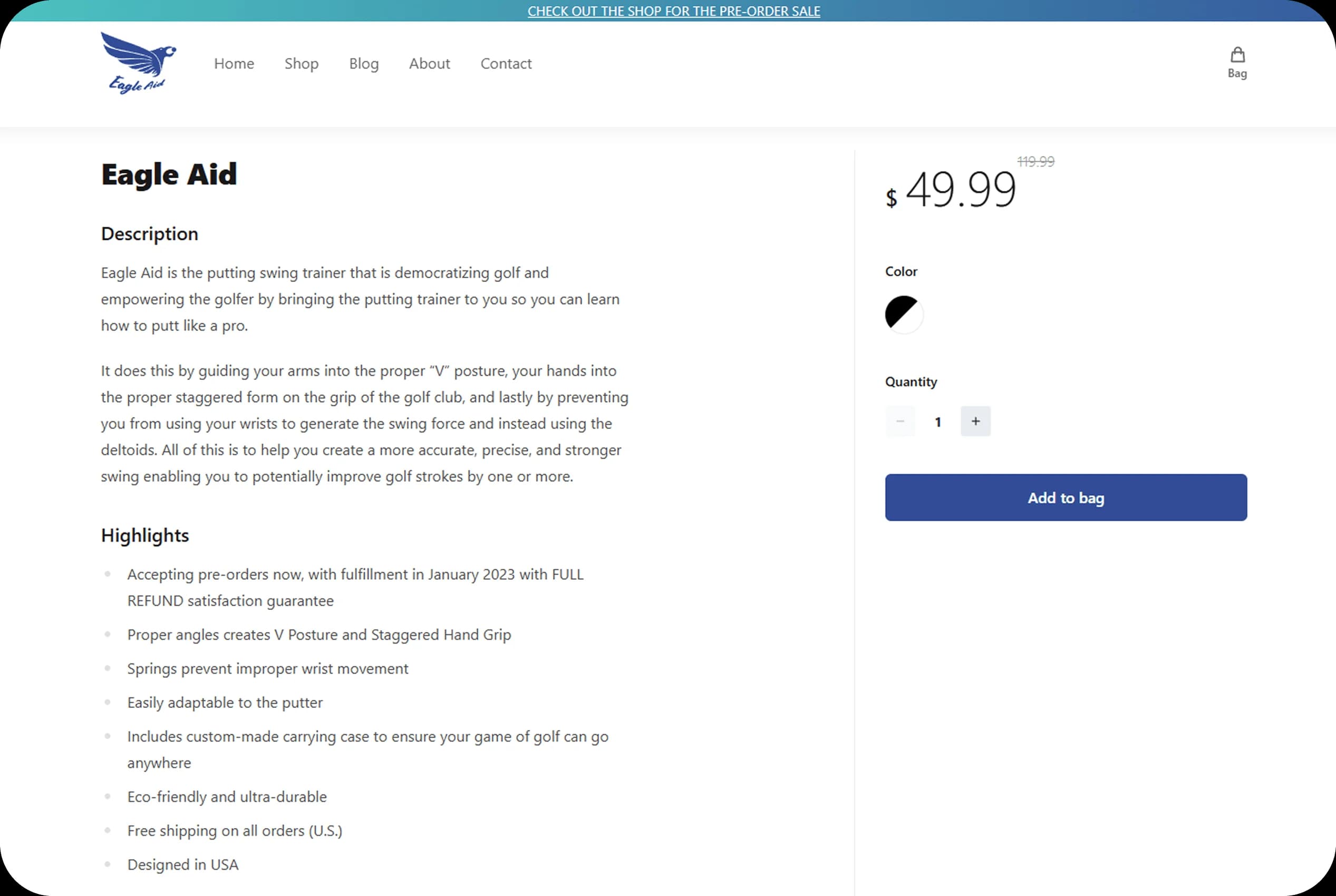1336x896 pixels.
Task: Select the black color swatch
Action: click(x=903, y=314)
